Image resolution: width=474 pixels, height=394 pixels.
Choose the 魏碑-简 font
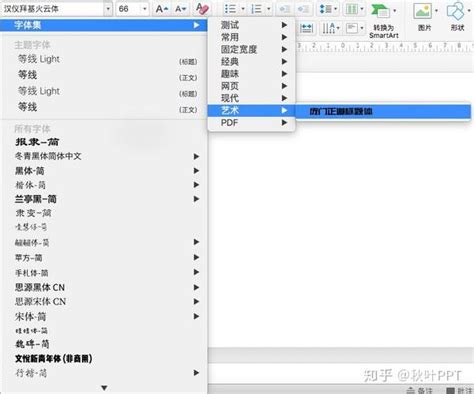pos(104,344)
